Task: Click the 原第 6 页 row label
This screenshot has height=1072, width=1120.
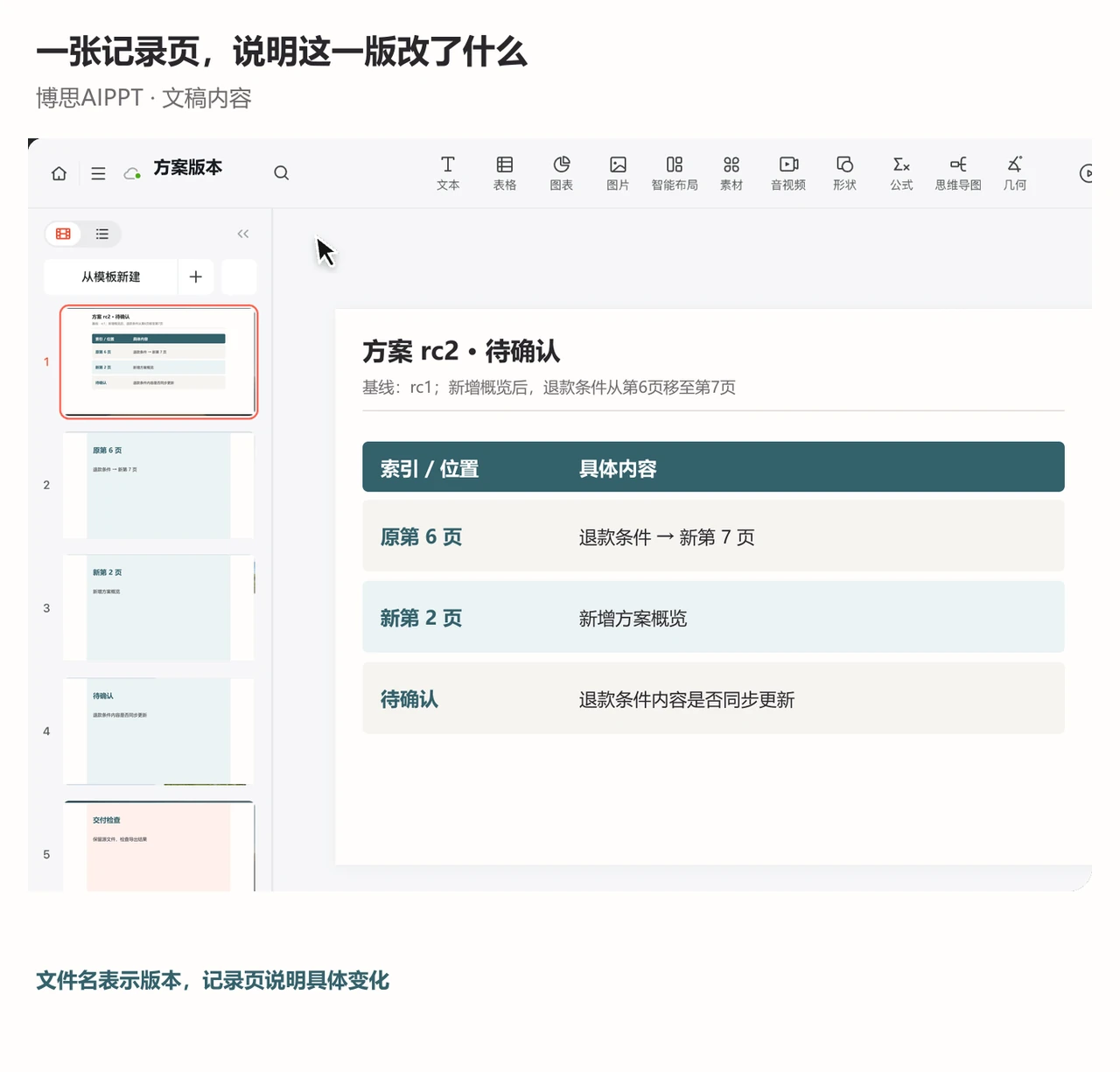Action: 421,537
